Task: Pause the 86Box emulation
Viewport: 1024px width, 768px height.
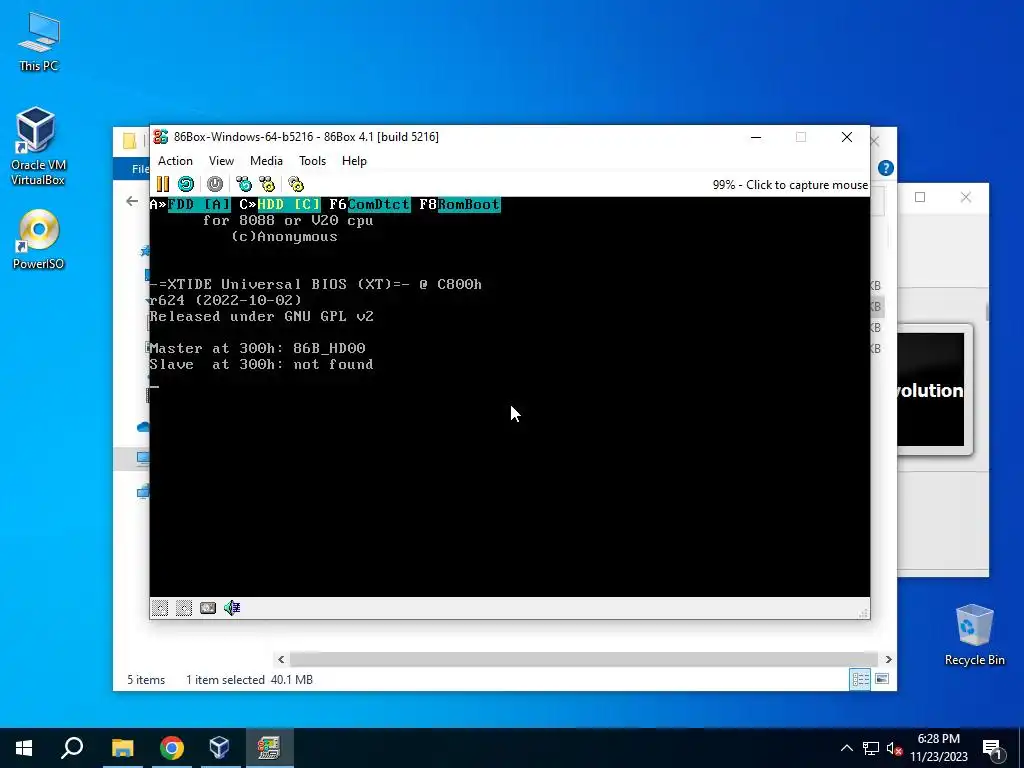Action: (163, 184)
